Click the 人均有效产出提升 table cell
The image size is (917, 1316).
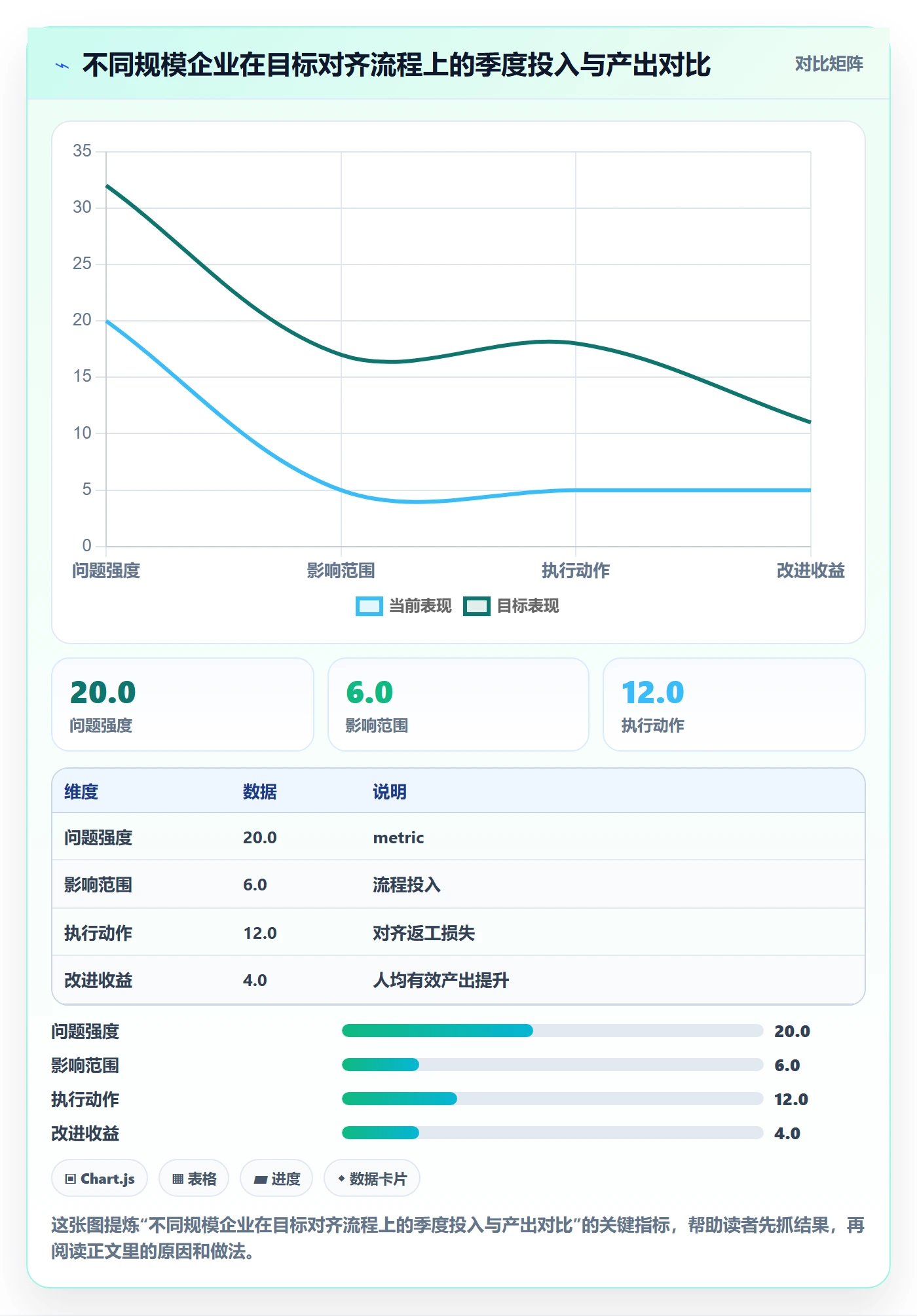click(441, 980)
